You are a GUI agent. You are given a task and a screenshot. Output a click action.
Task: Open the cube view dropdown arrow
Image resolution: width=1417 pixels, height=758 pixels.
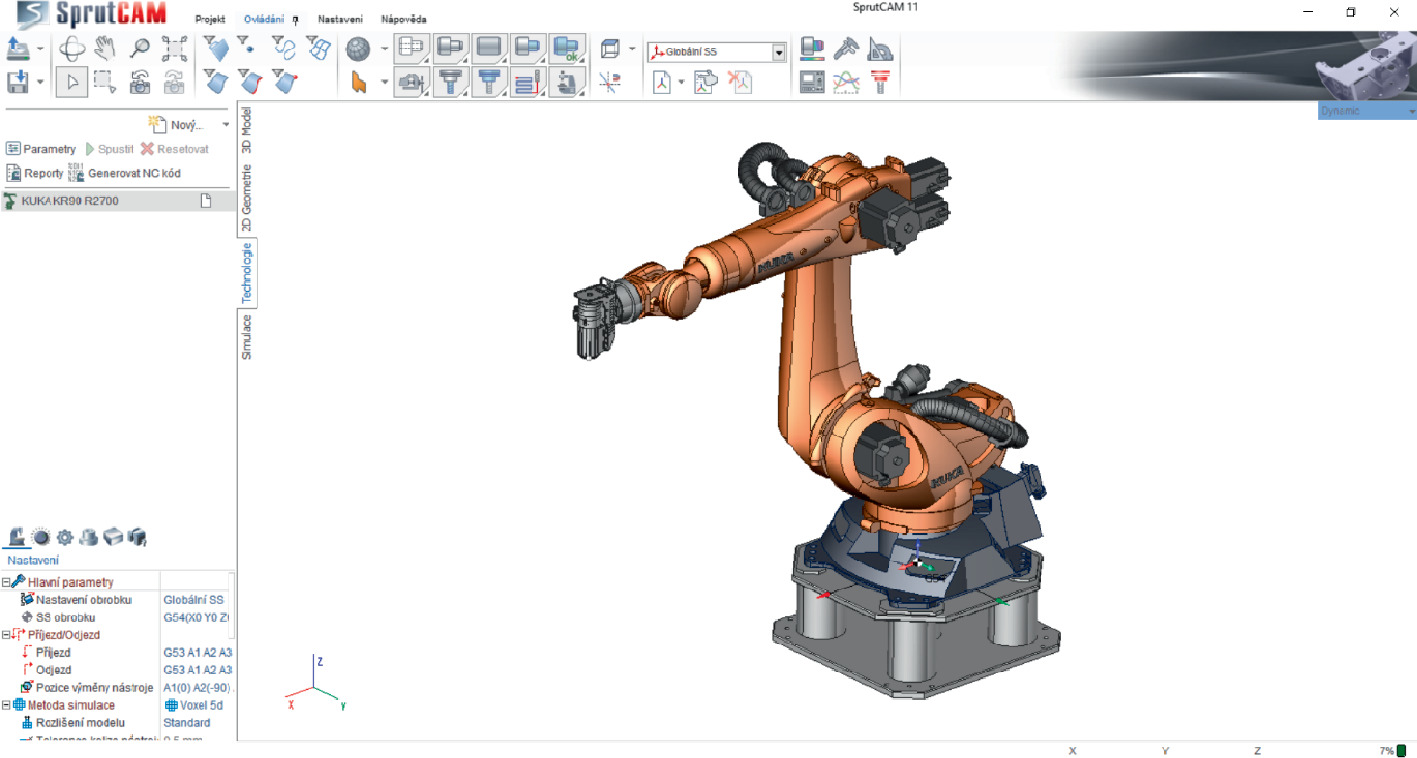(633, 48)
